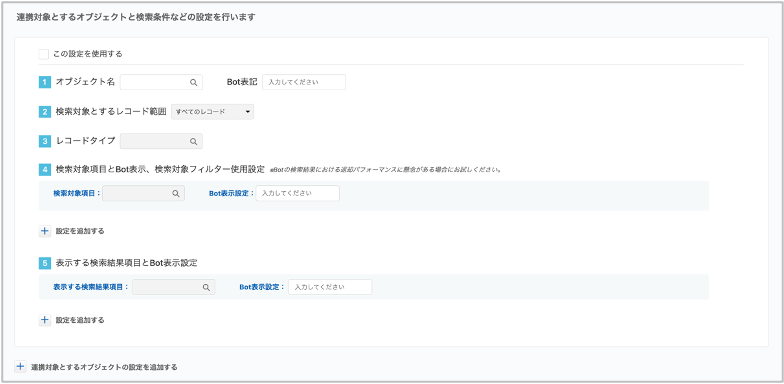
Task: Click plus icon under 検索対象項目 section
Action: (44, 231)
